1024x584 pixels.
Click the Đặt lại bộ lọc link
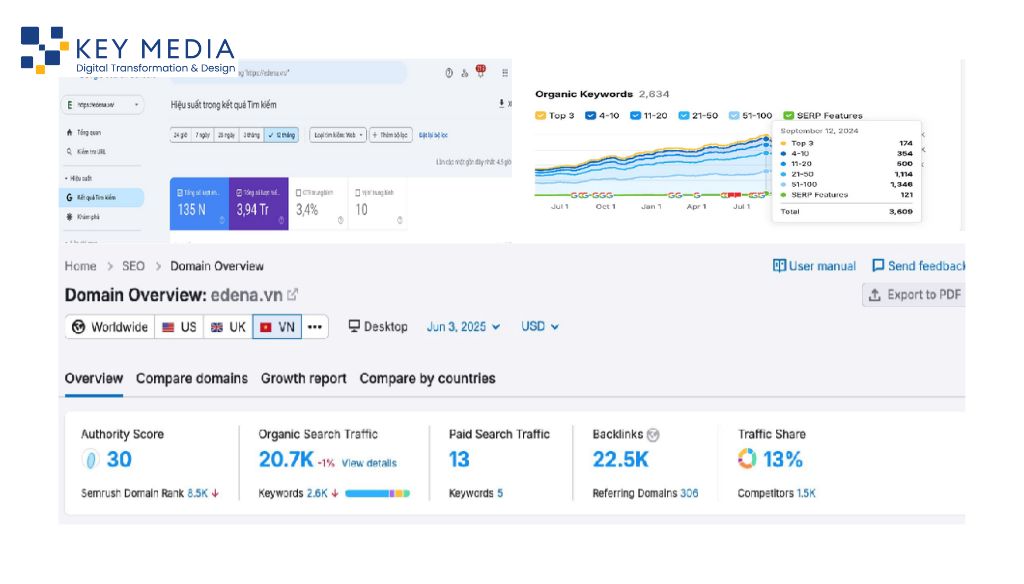(x=433, y=135)
